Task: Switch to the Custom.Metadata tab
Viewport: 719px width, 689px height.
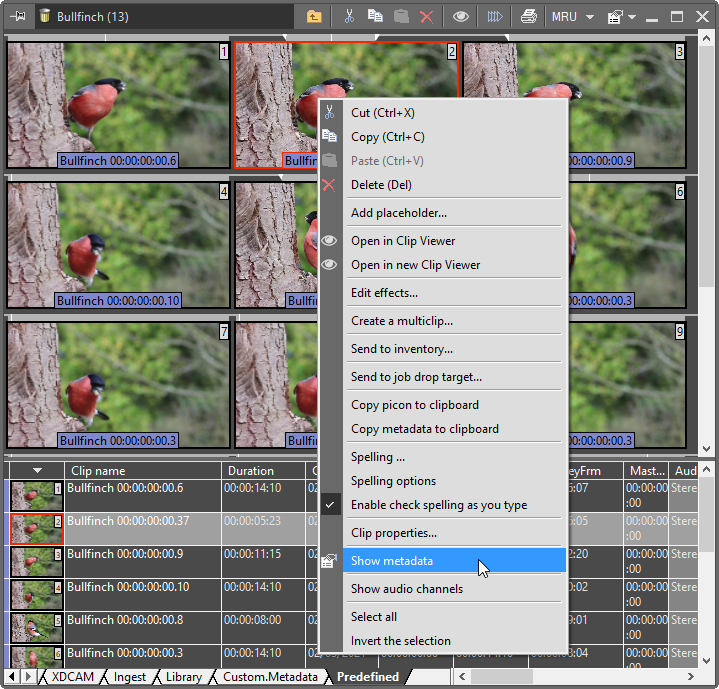Action: coord(271,677)
